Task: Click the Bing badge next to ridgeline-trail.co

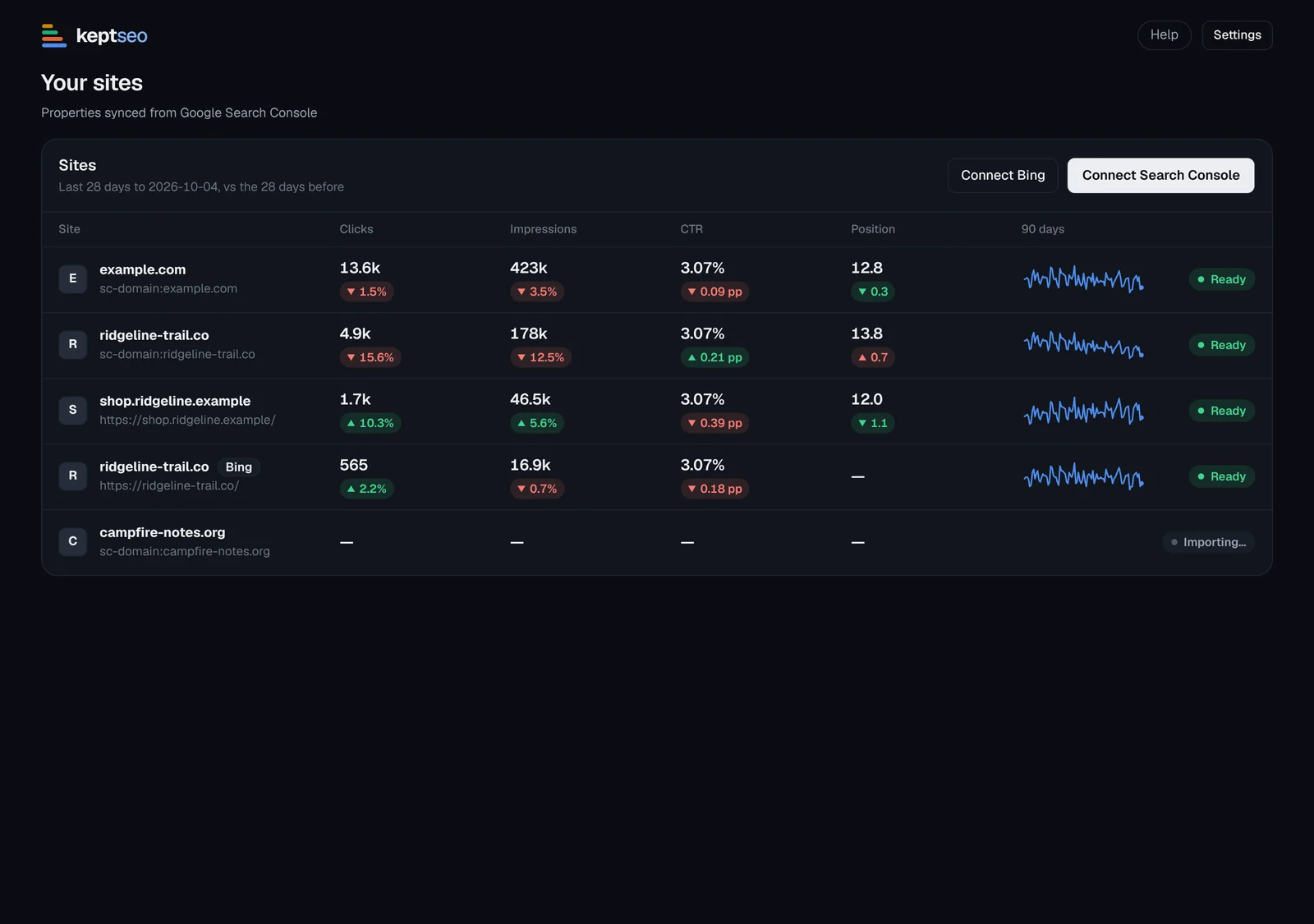Action: coord(239,467)
